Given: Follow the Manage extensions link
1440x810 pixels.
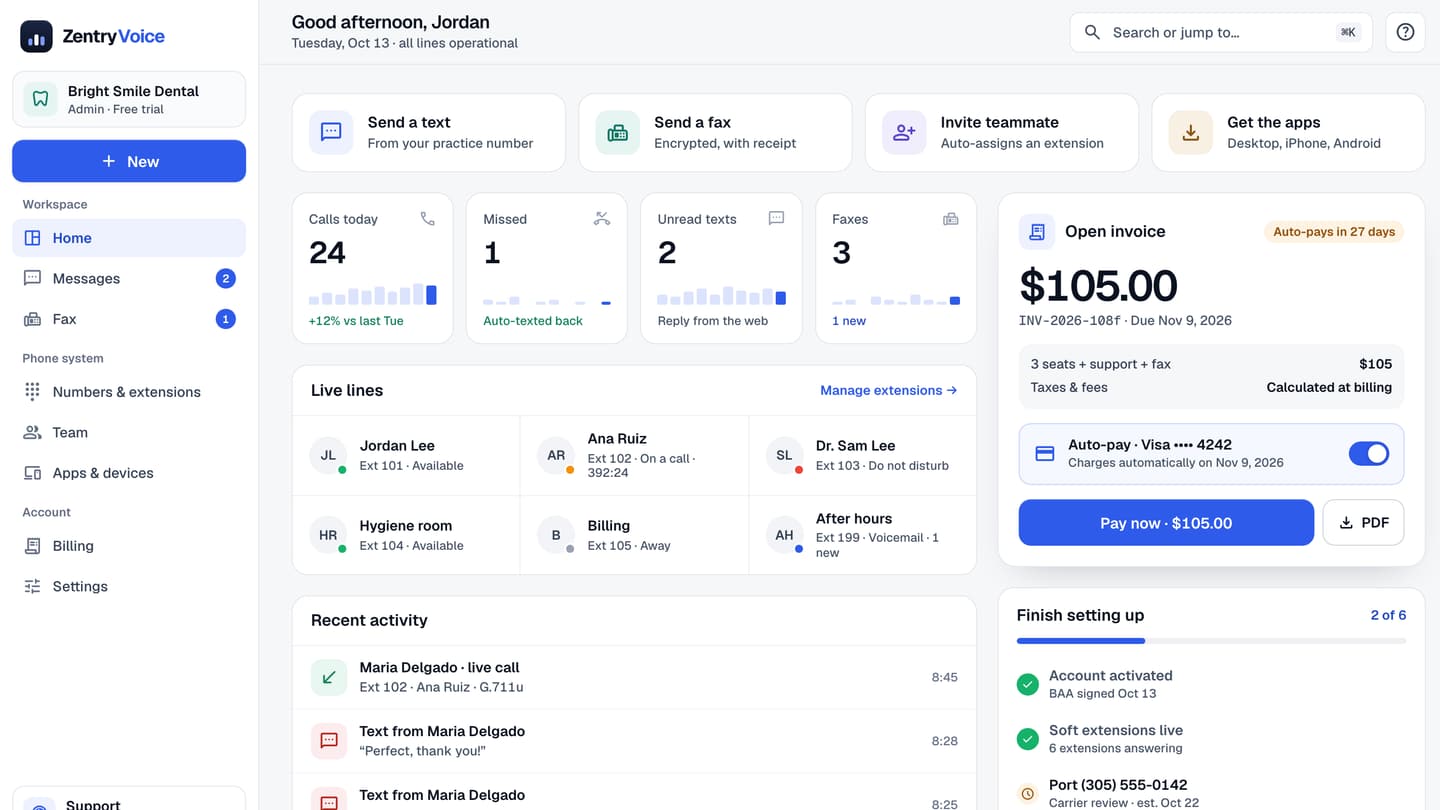Looking at the screenshot, I should [889, 390].
